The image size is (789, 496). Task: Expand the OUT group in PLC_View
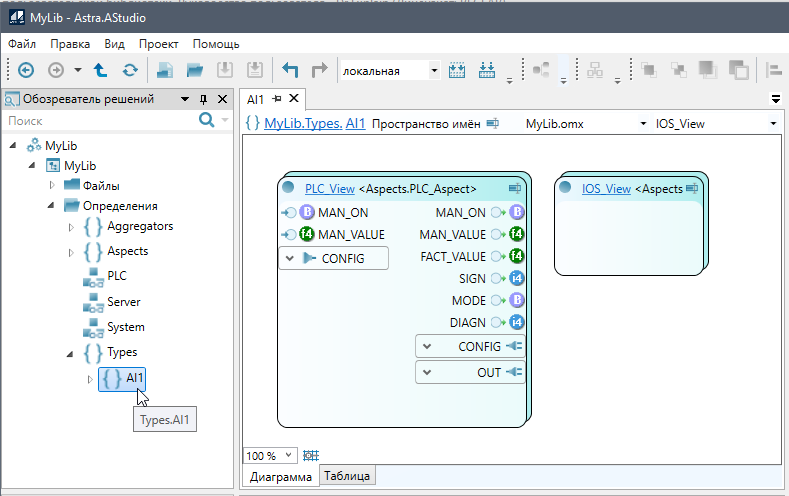pos(427,372)
